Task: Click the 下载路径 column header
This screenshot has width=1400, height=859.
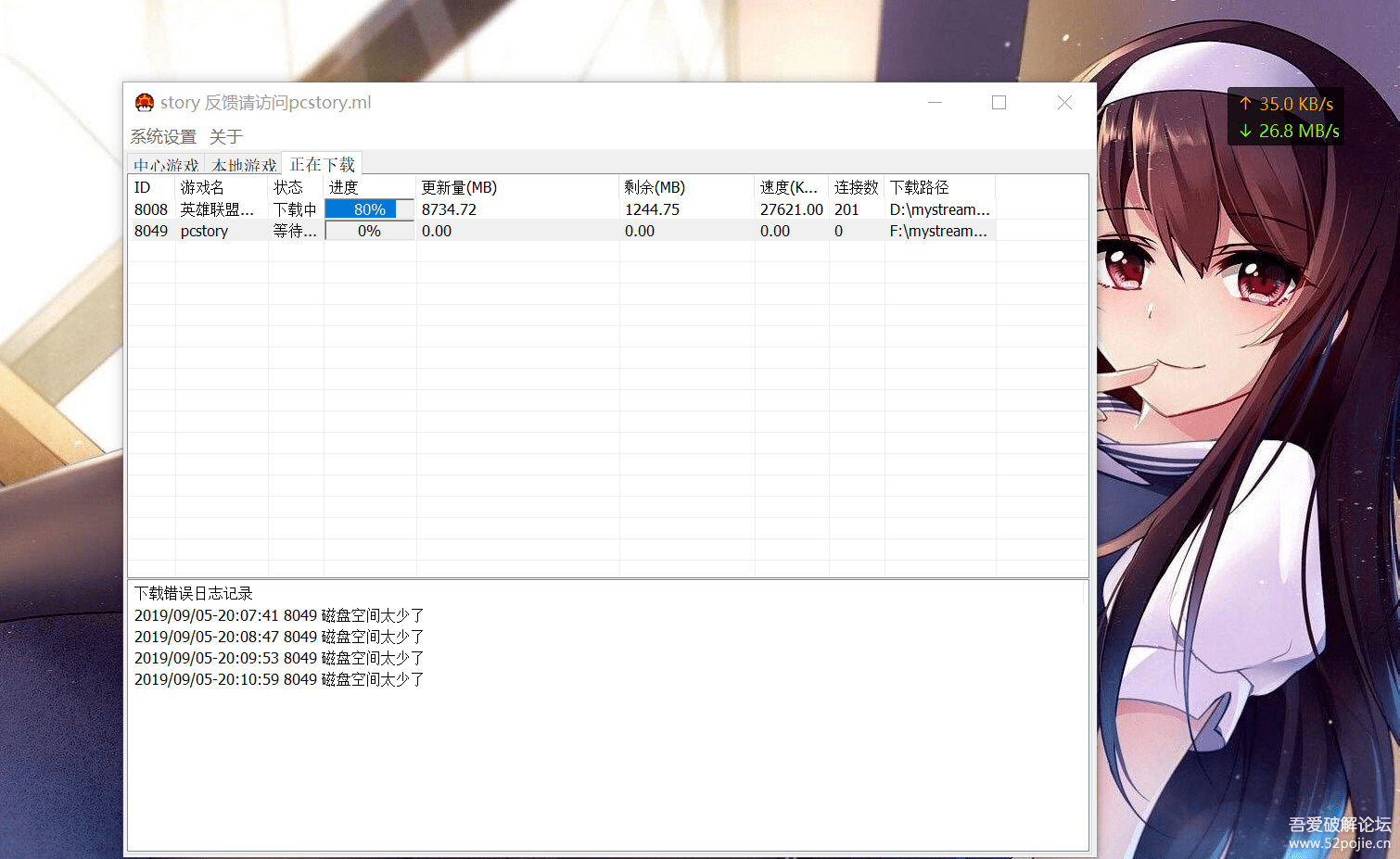Action: click(x=940, y=187)
